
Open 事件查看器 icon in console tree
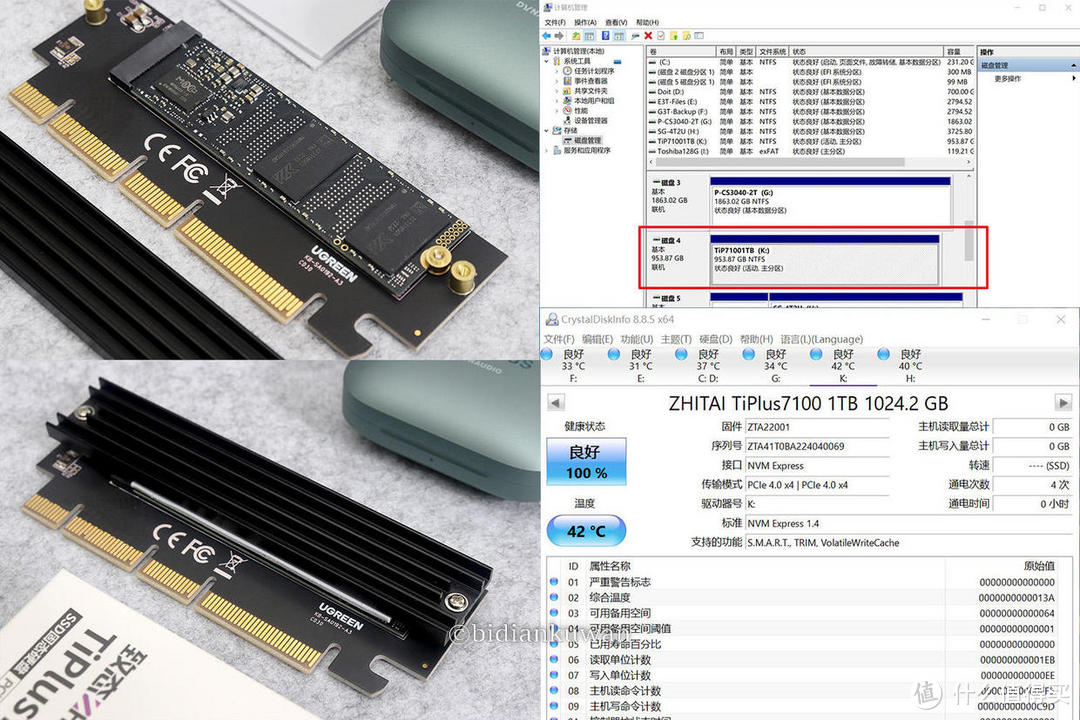tap(568, 81)
